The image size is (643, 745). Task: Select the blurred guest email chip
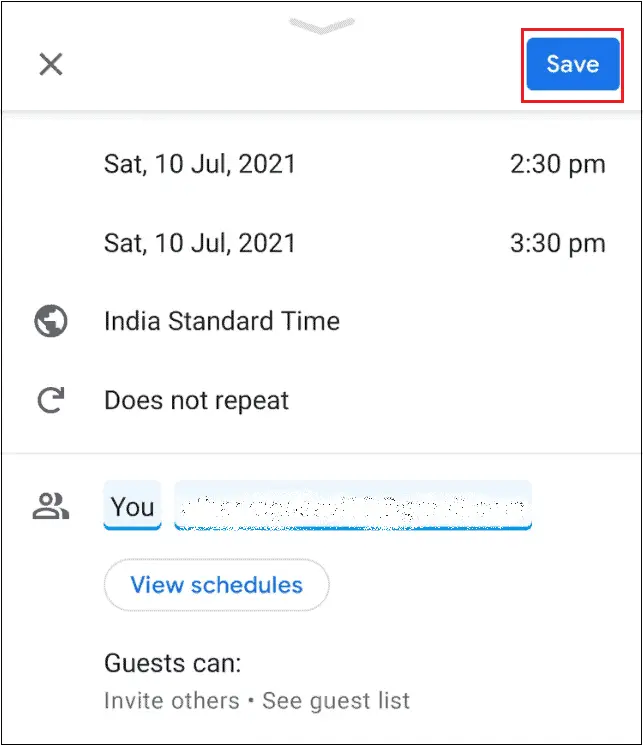pos(353,507)
